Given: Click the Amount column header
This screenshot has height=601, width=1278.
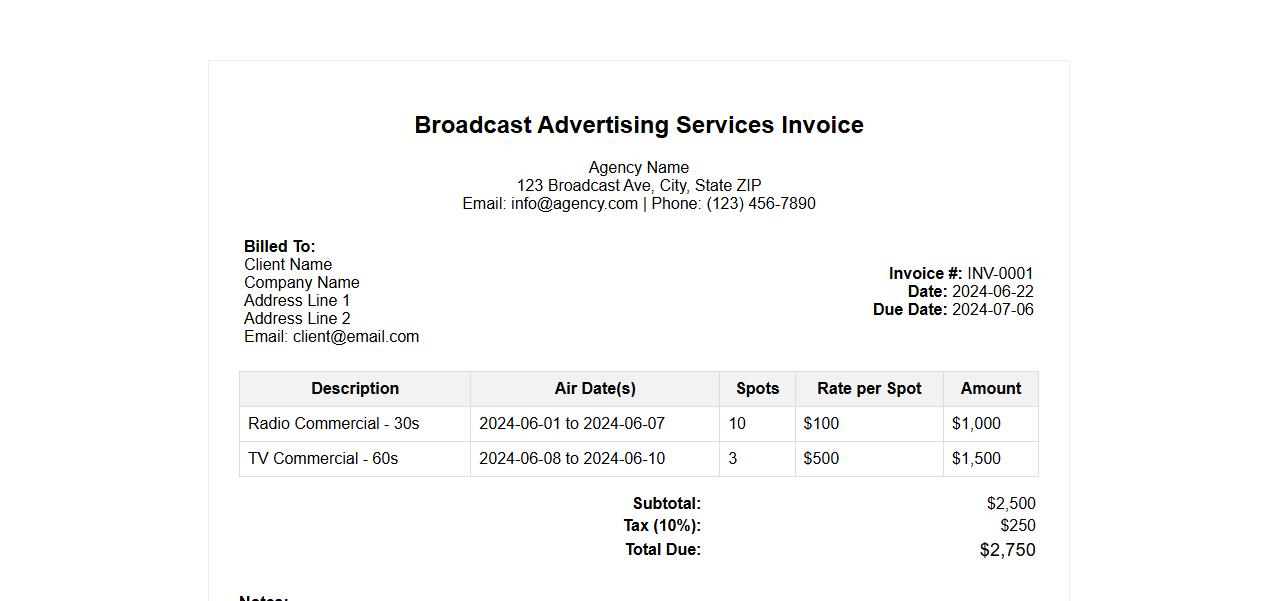Looking at the screenshot, I should pyautogui.click(x=990, y=388).
